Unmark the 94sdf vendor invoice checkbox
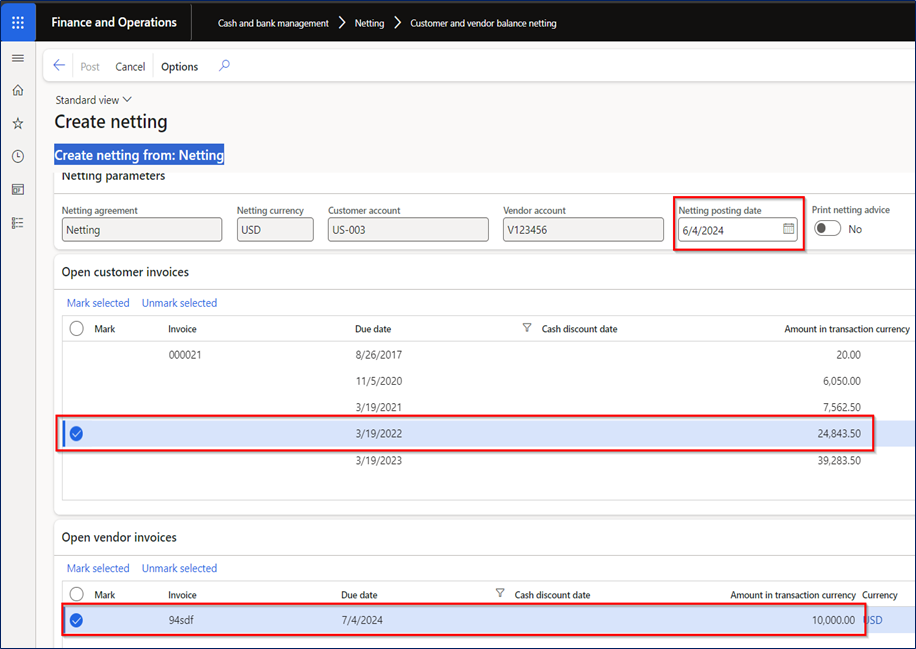The height and width of the screenshot is (649, 916). point(77,620)
